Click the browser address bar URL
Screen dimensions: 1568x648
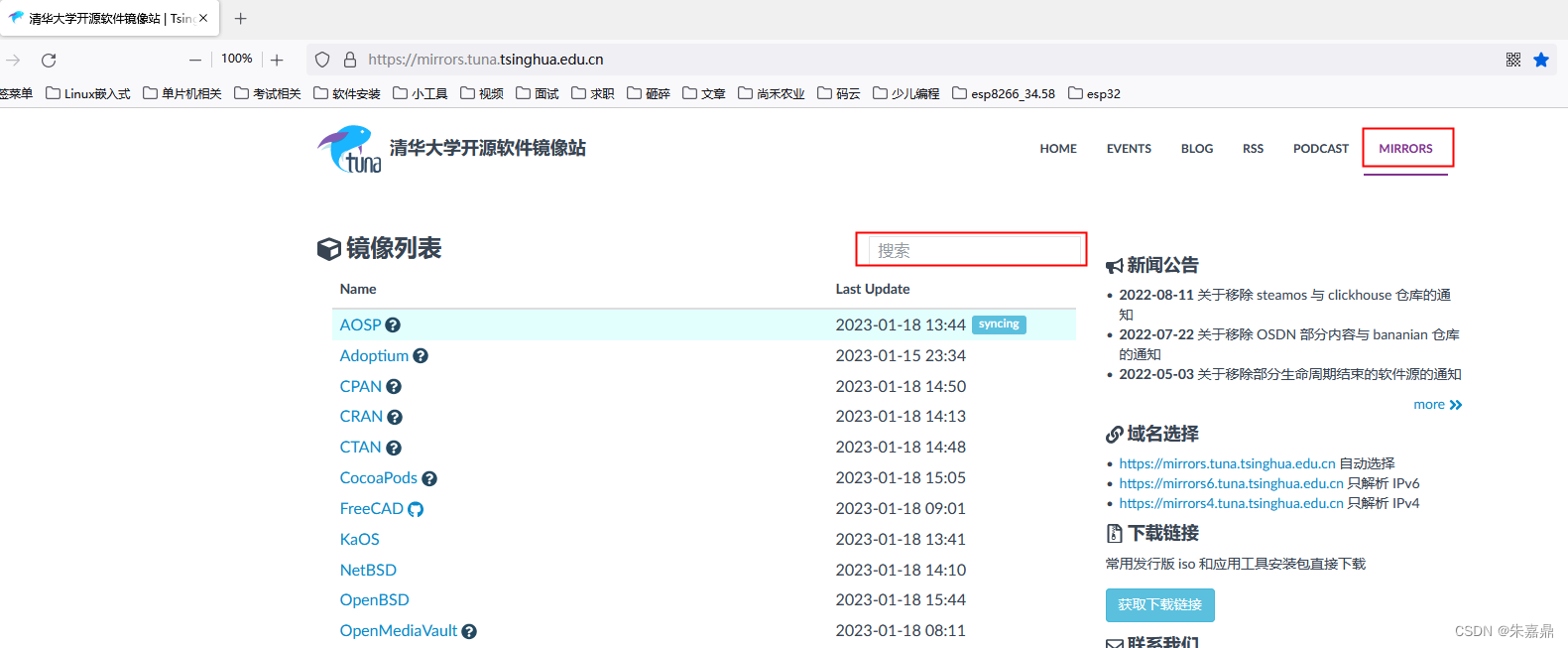[486, 60]
